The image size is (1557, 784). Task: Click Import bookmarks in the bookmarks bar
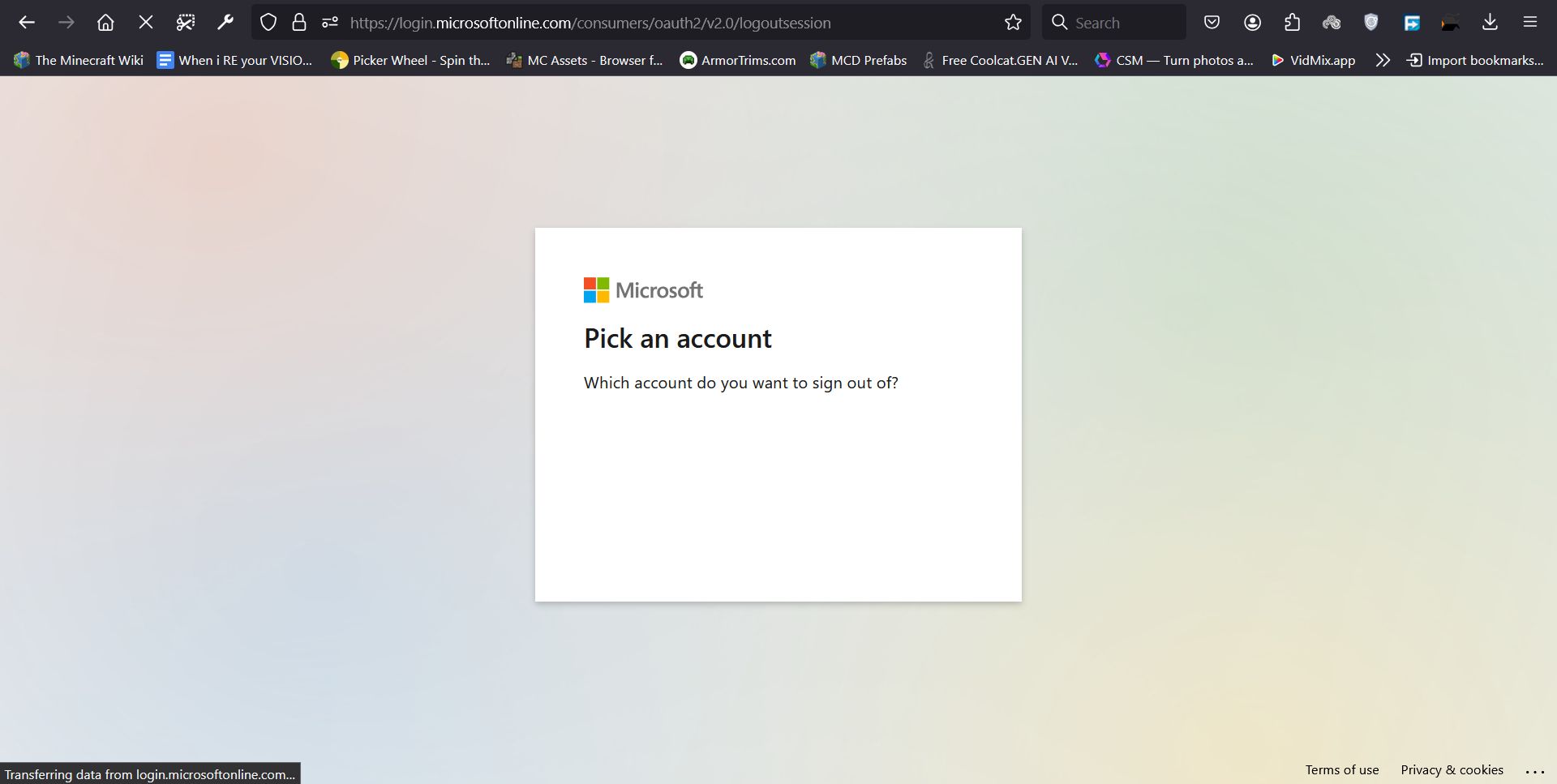pos(1475,60)
